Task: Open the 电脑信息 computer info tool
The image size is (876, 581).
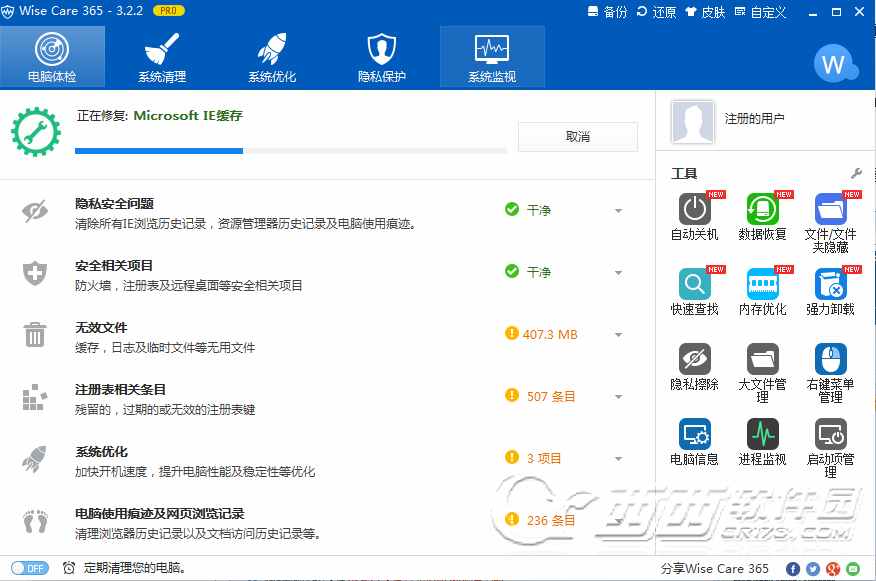Action: tap(694, 435)
